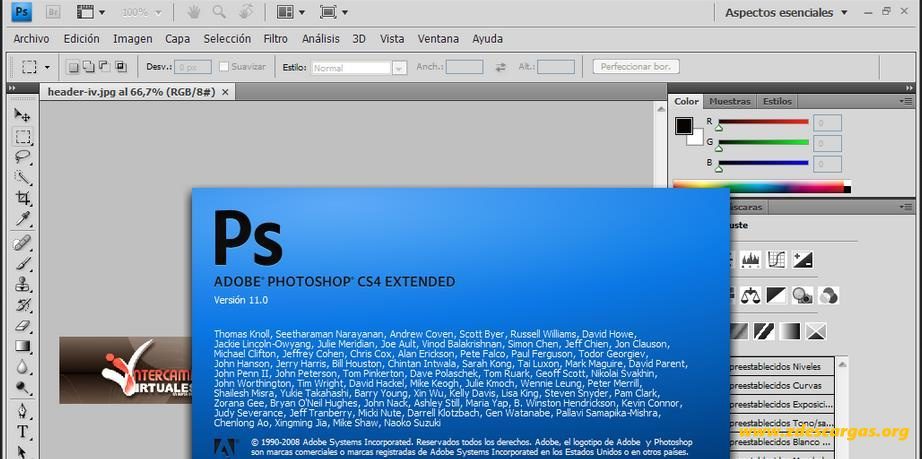Select the Move tool
This screenshot has height=459, width=922.
22,115
